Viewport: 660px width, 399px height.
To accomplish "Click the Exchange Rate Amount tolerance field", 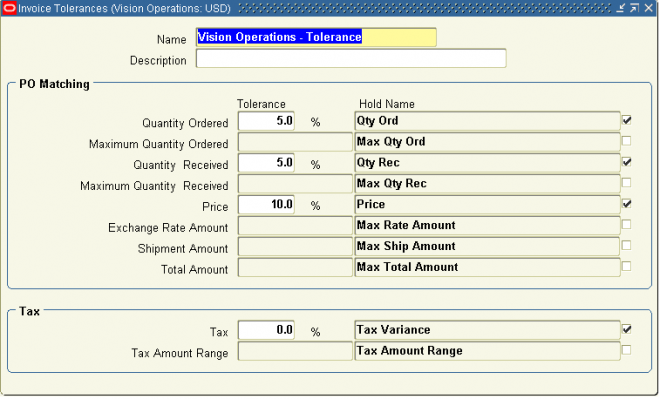I will pyautogui.click(x=295, y=225).
